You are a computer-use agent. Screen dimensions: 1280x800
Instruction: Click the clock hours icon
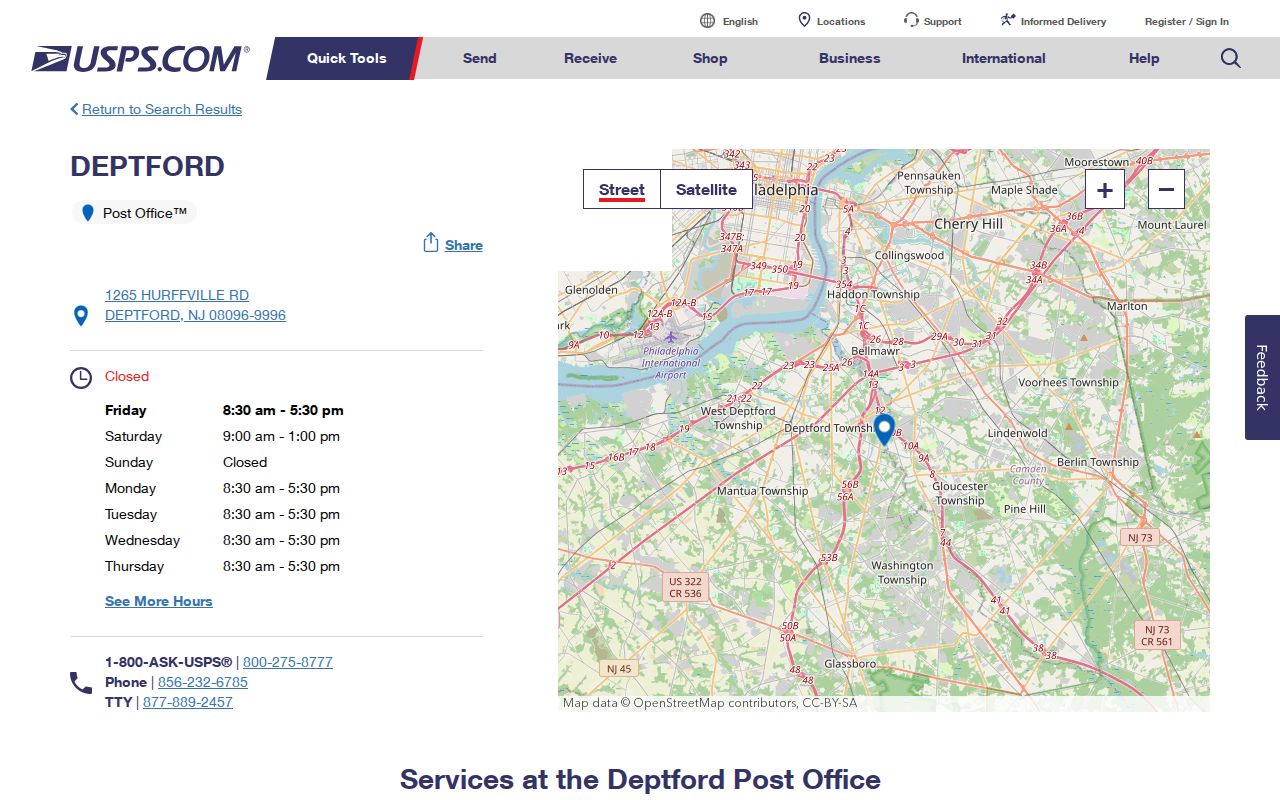(x=81, y=378)
